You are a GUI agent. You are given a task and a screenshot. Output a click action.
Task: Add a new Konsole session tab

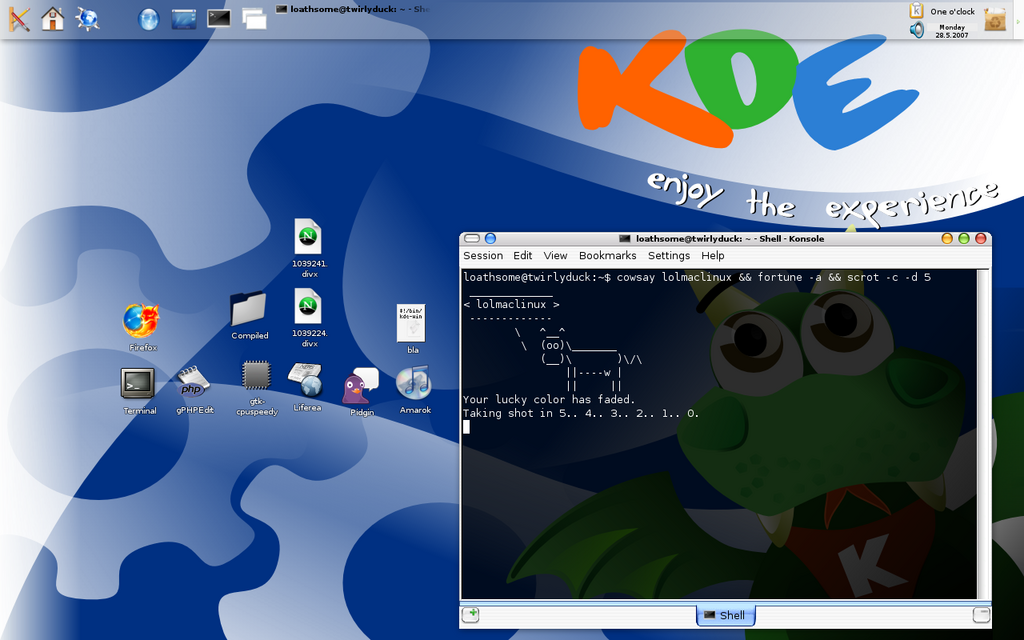(470, 615)
